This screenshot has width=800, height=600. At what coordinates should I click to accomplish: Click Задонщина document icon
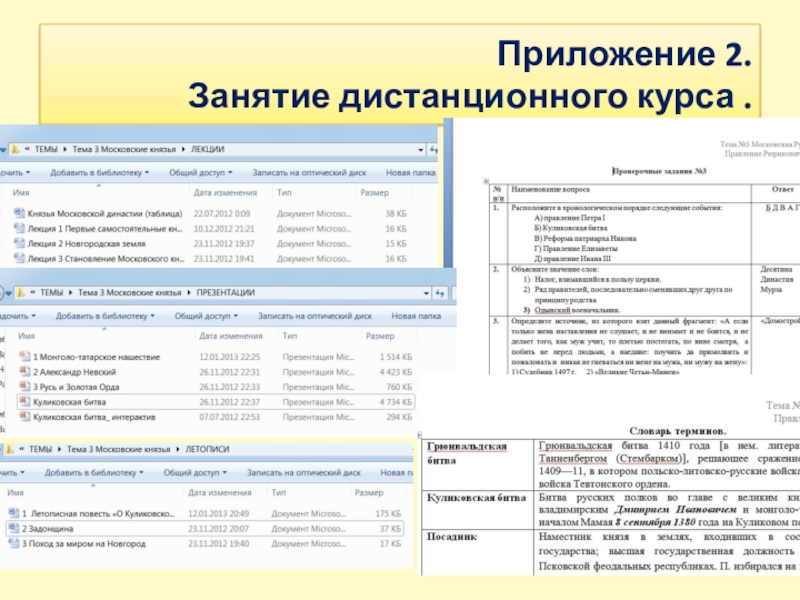tap(14, 528)
